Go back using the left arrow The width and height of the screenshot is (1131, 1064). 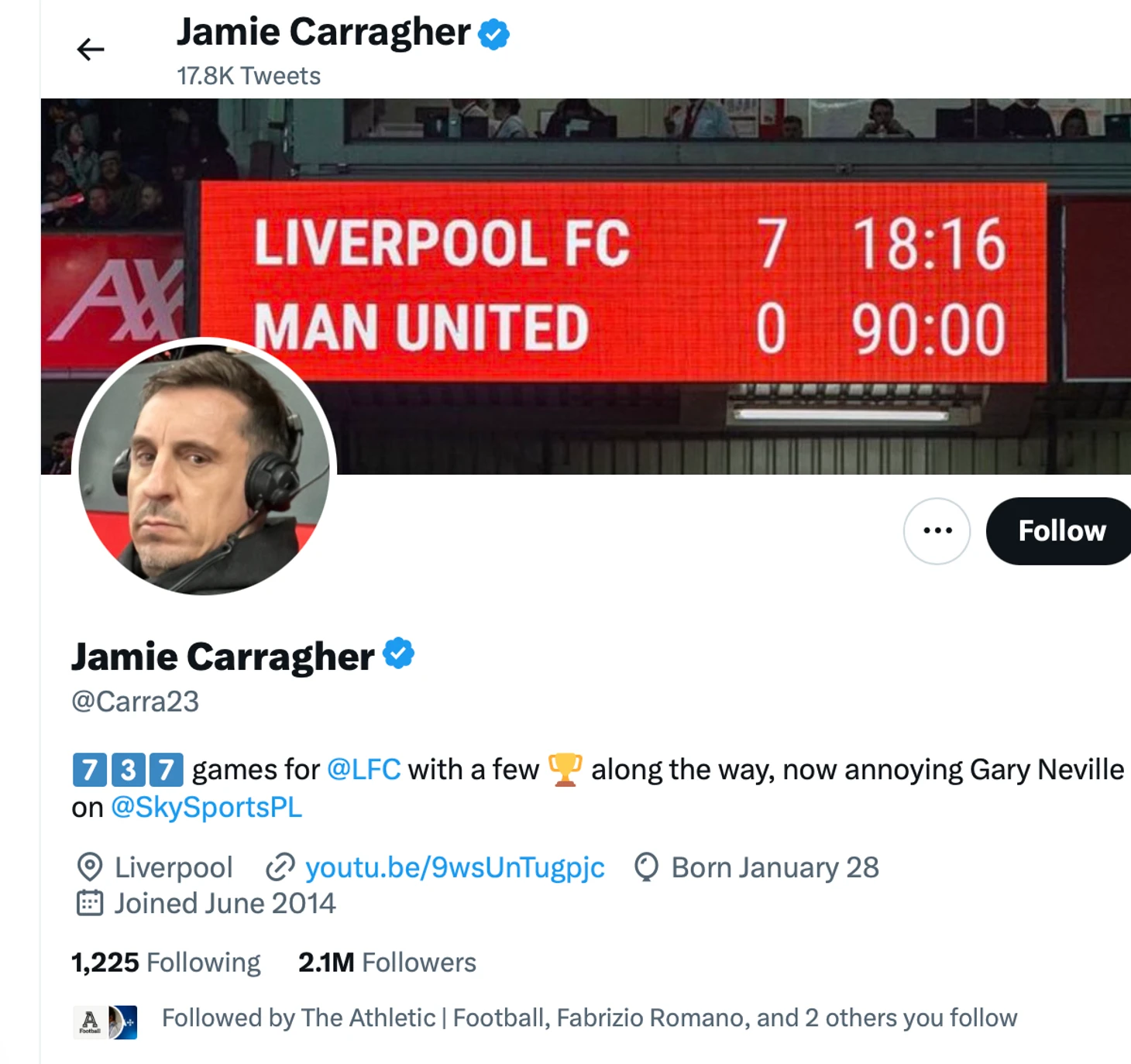point(91,50)
